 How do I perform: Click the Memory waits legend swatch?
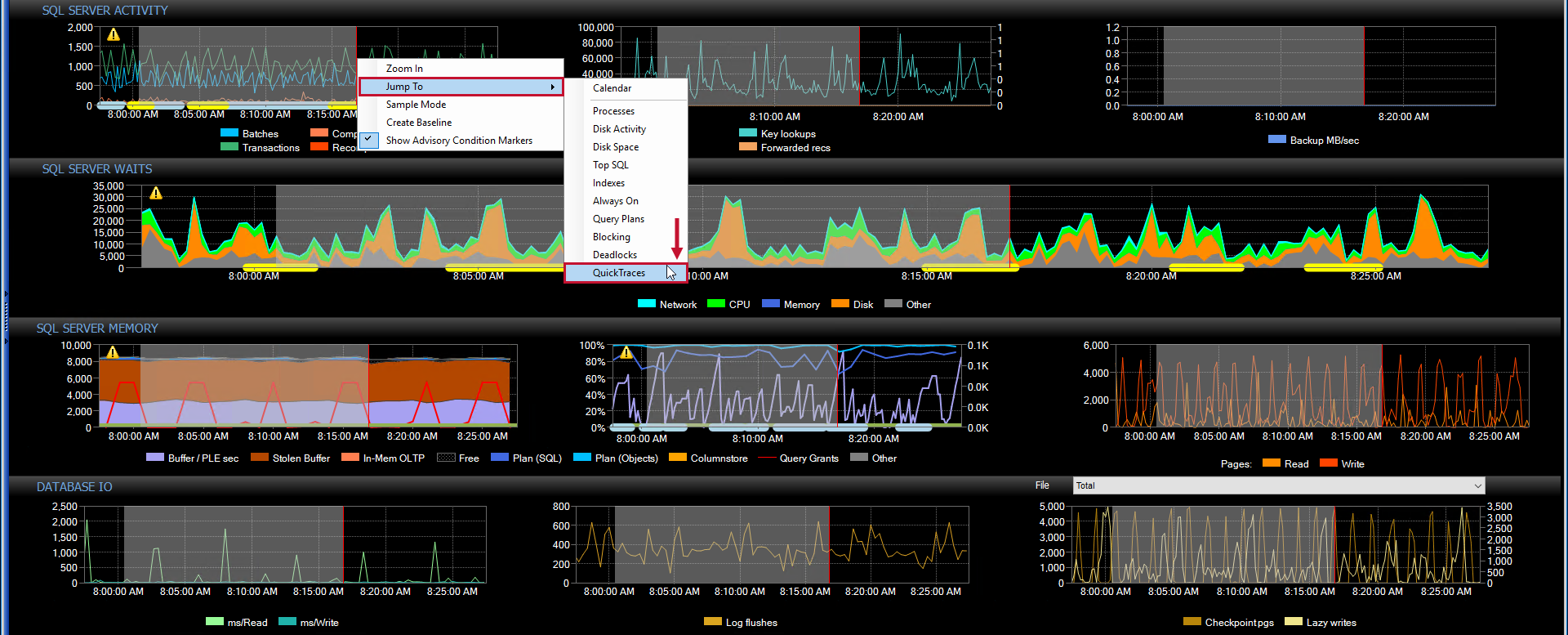click(x=771, y=304)
